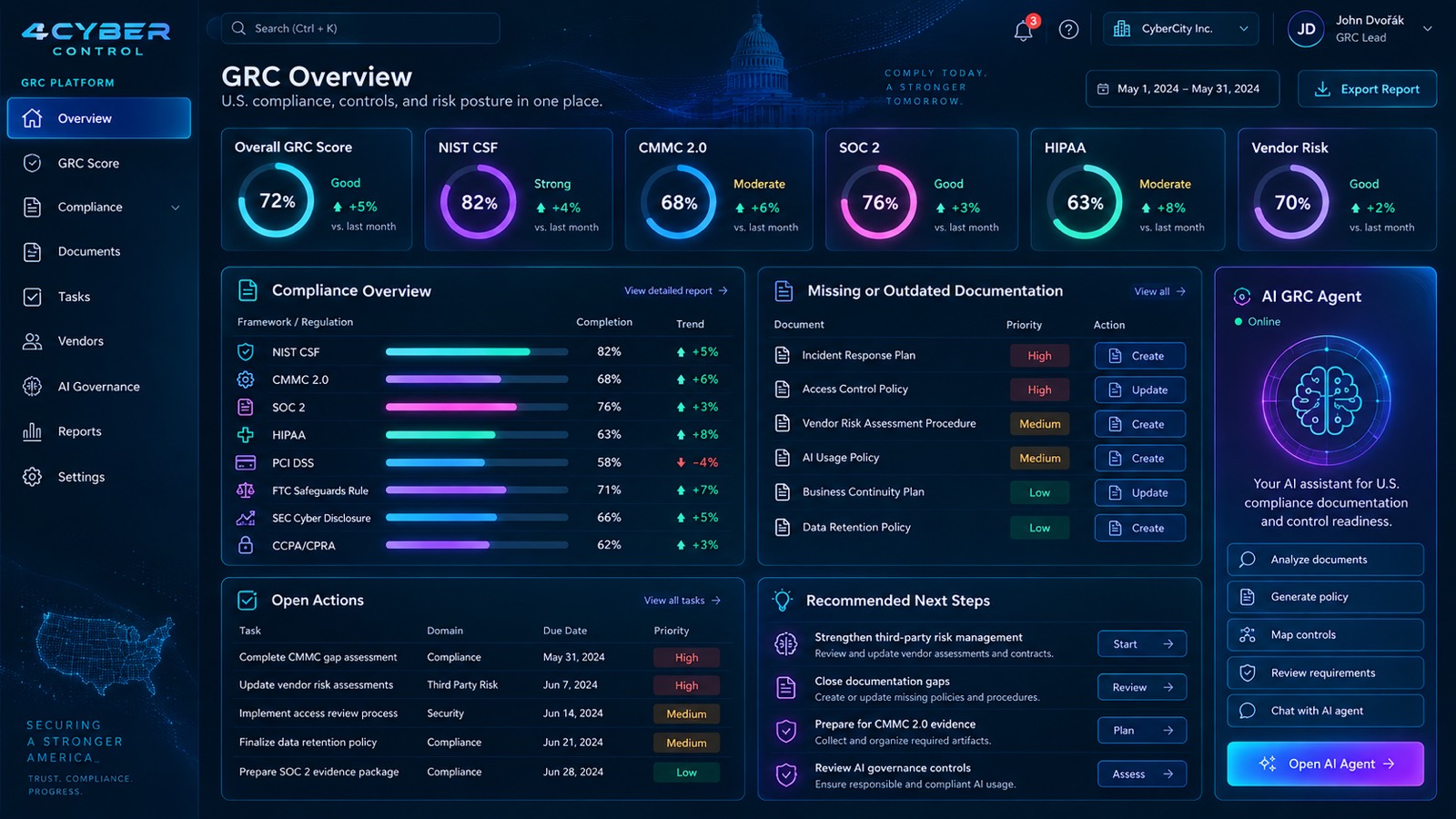Screen dimensions: 1456x819
Task: Open View all in Missing Documentation
Action: click(x=1160, y=292)
